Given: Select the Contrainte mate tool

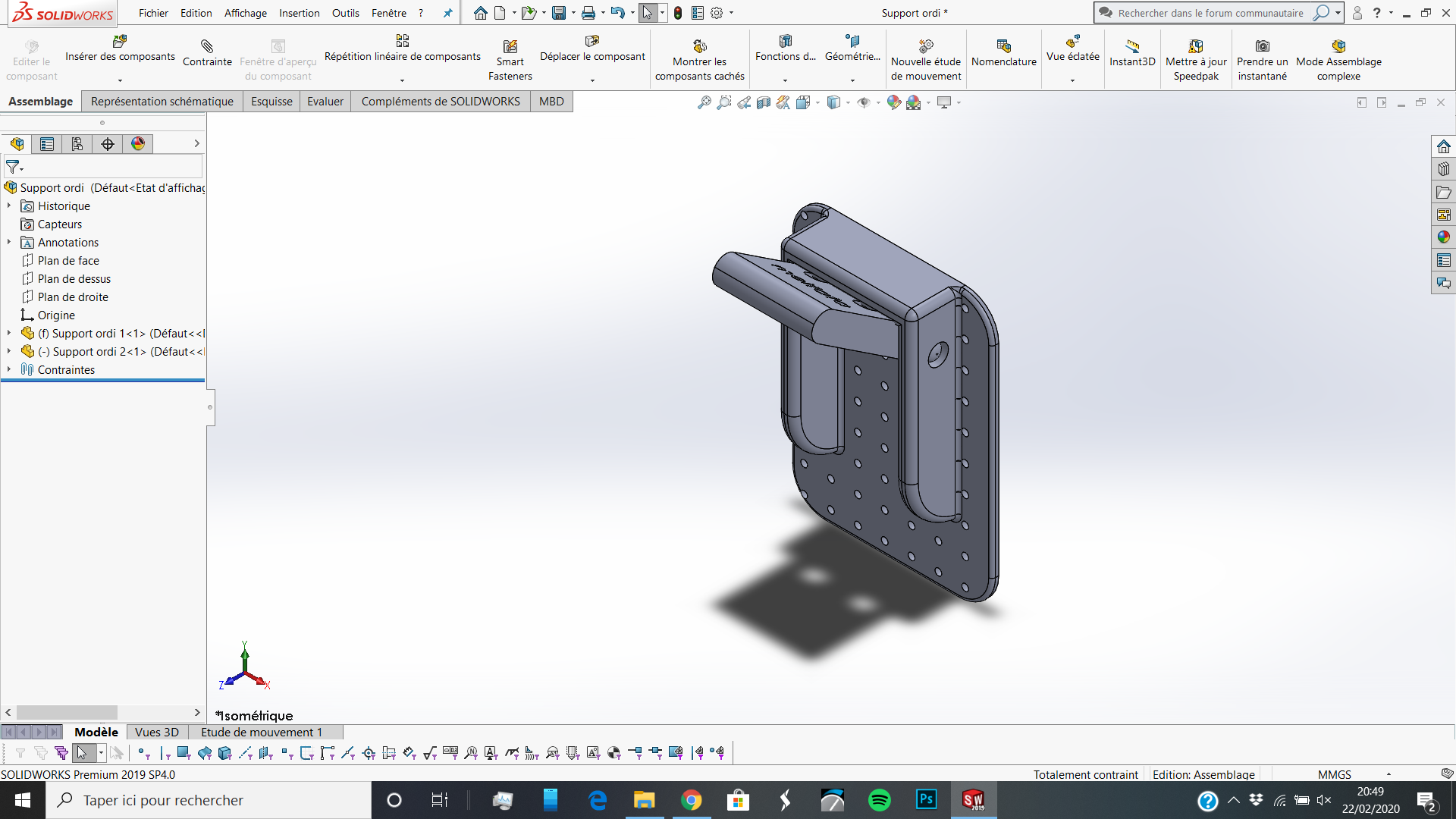Looking at the screenshot, I should (x=207, y=53).
